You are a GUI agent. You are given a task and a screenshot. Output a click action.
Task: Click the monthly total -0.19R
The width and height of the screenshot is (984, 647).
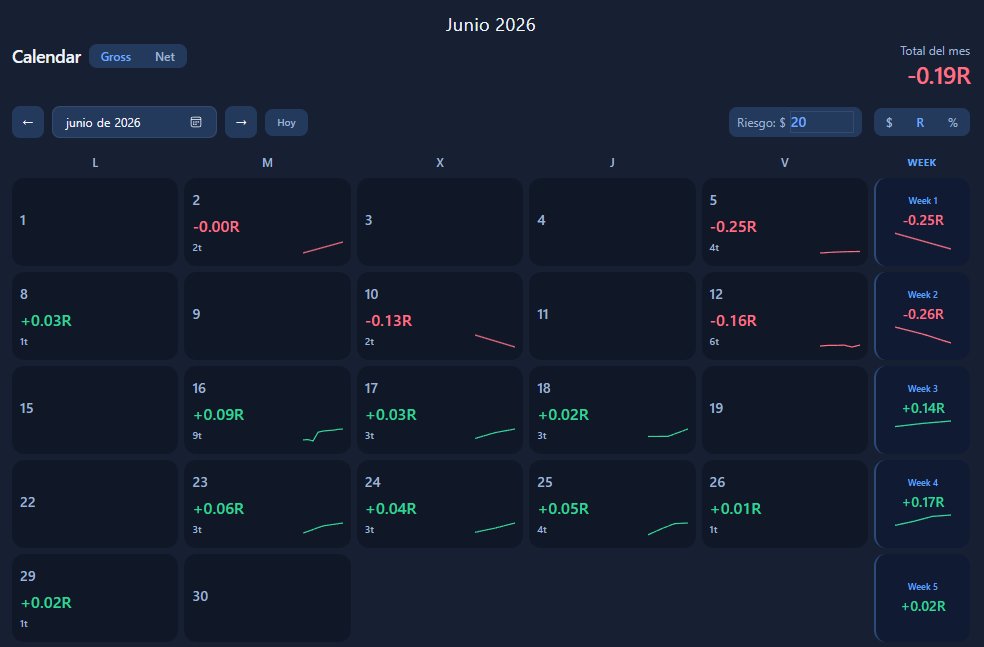click(939, 76)
